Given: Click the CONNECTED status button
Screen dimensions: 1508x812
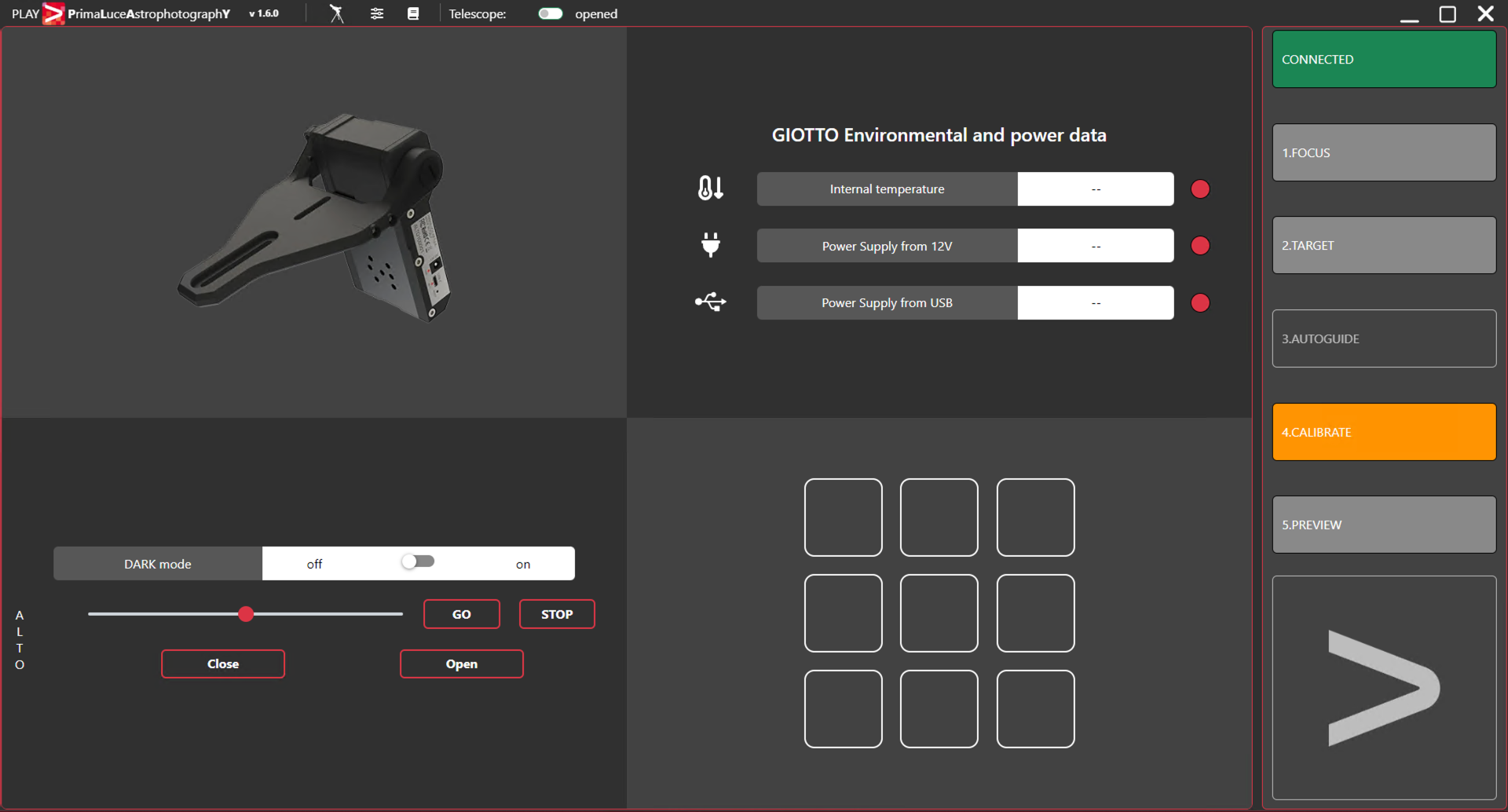Looking at the screenshot, I should (x=1384, y=59).
